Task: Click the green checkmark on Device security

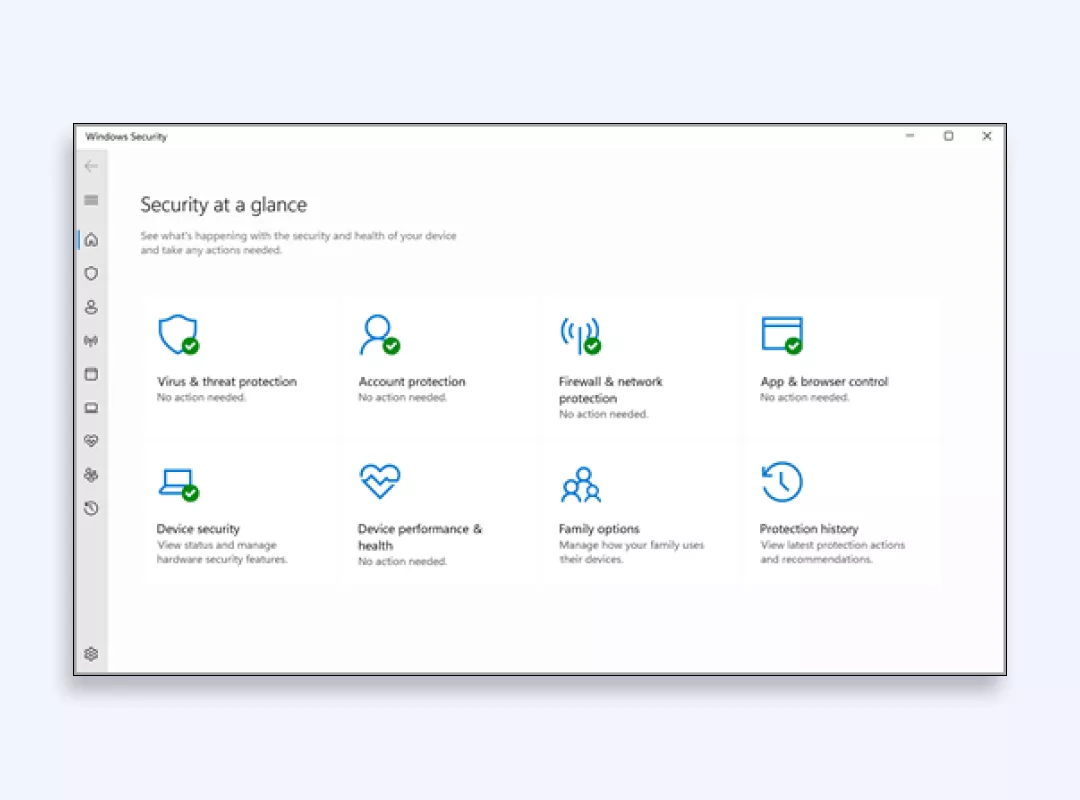Action: point(190,493)
